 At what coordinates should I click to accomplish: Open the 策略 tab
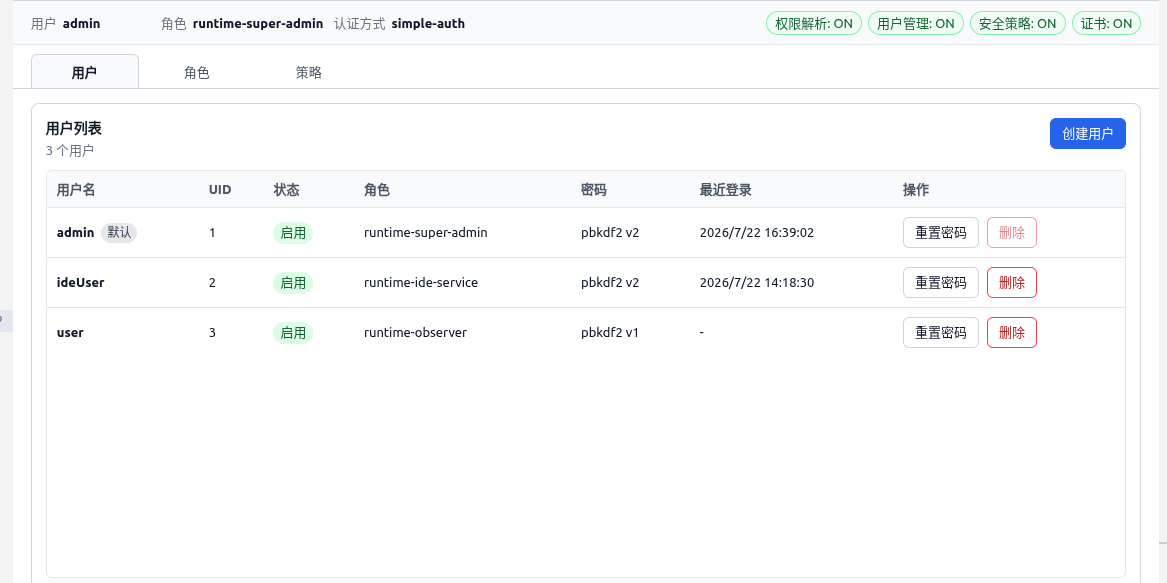coord(308,72)
